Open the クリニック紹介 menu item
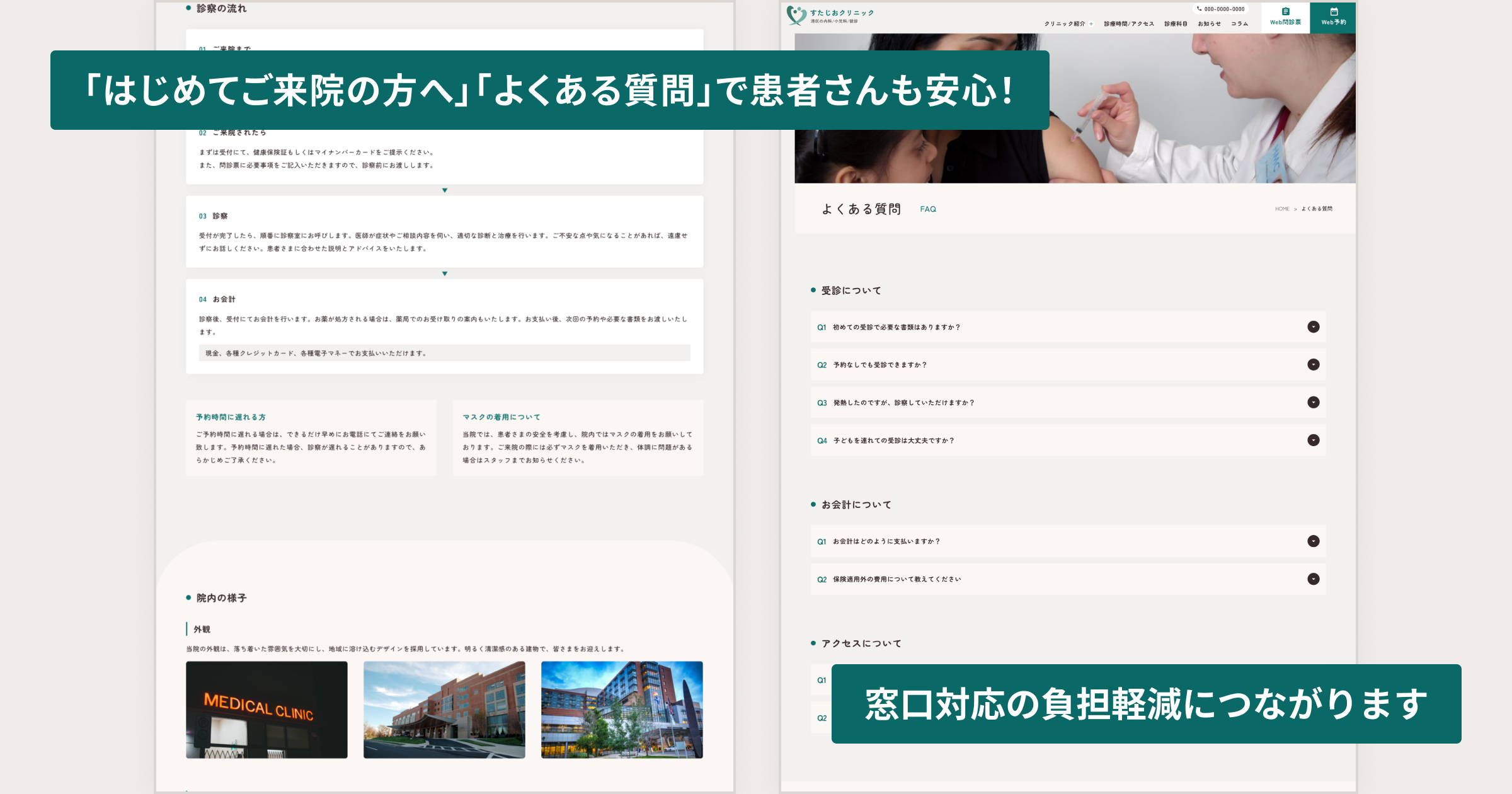Image resolution: width=1512 pixels, height=794 pixels. tap(1065, 24)
